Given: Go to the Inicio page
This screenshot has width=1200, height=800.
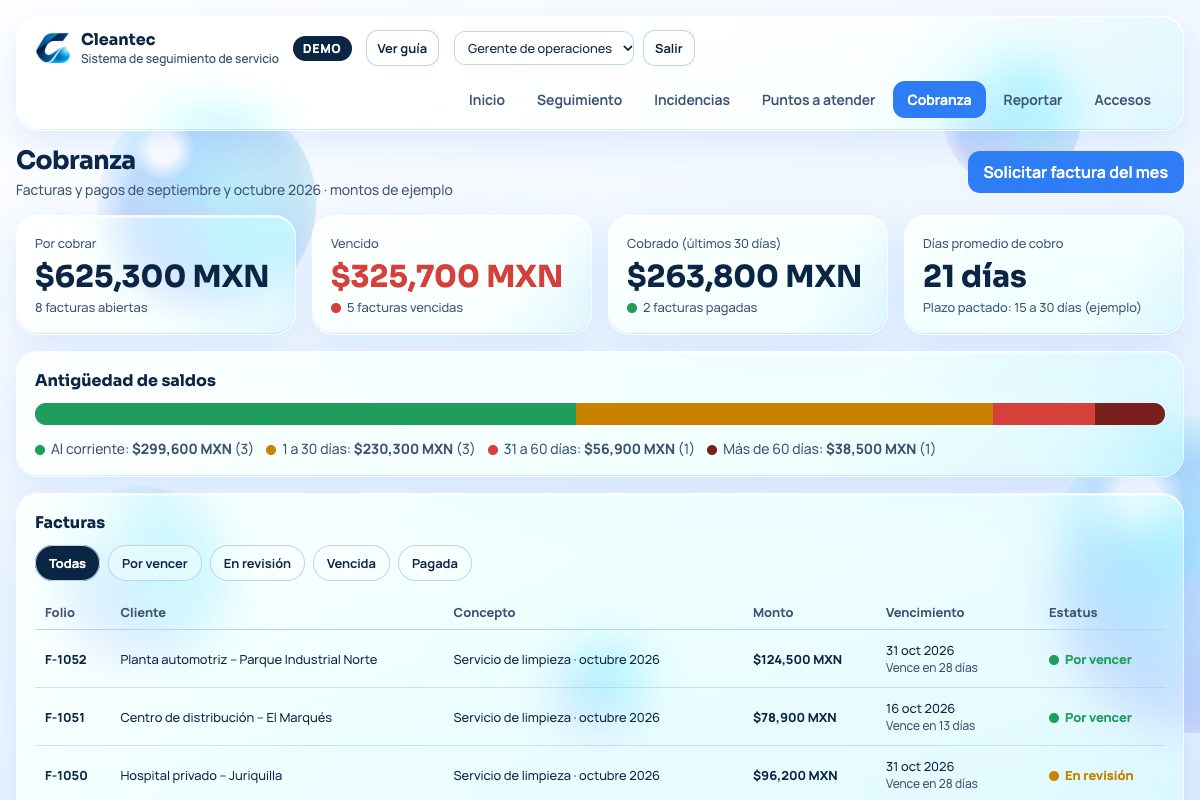Looking at the screenshot, I should pos(487,100).
